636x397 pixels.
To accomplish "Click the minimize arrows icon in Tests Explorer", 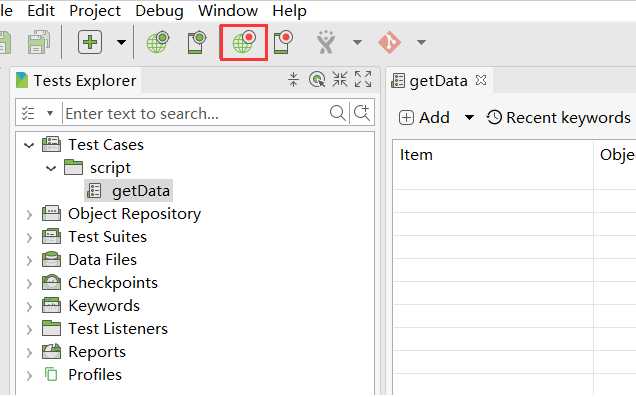I will click(x=340, y=79).
